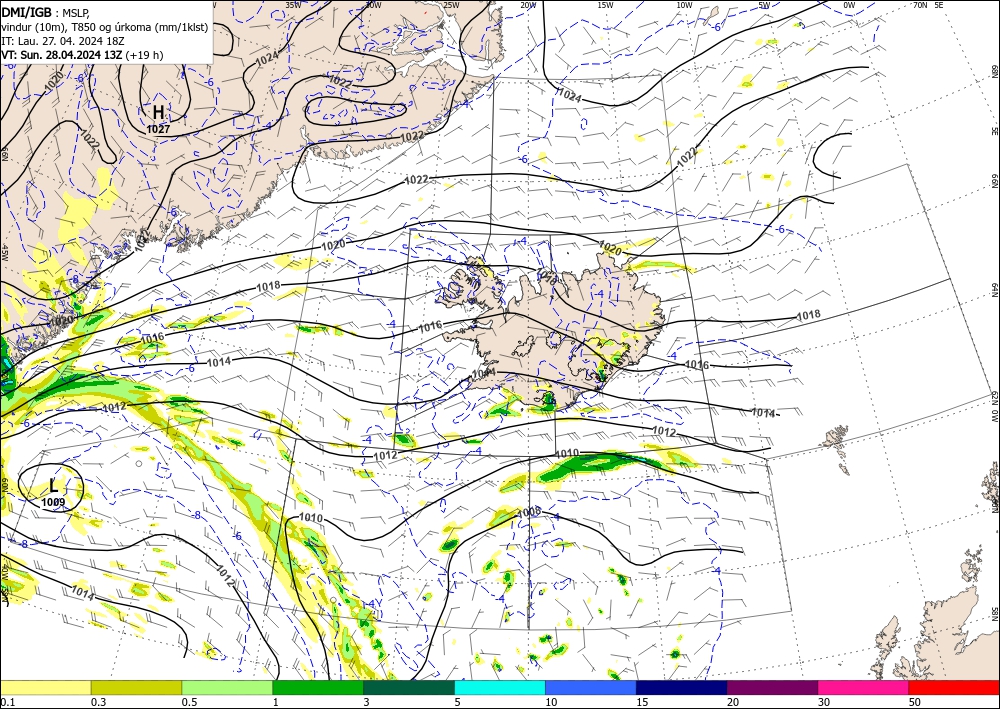Click the '45W' longitude label
The width and height of the screenshot is (1000, 709).
pyautogui.click(x=4, y=253)
